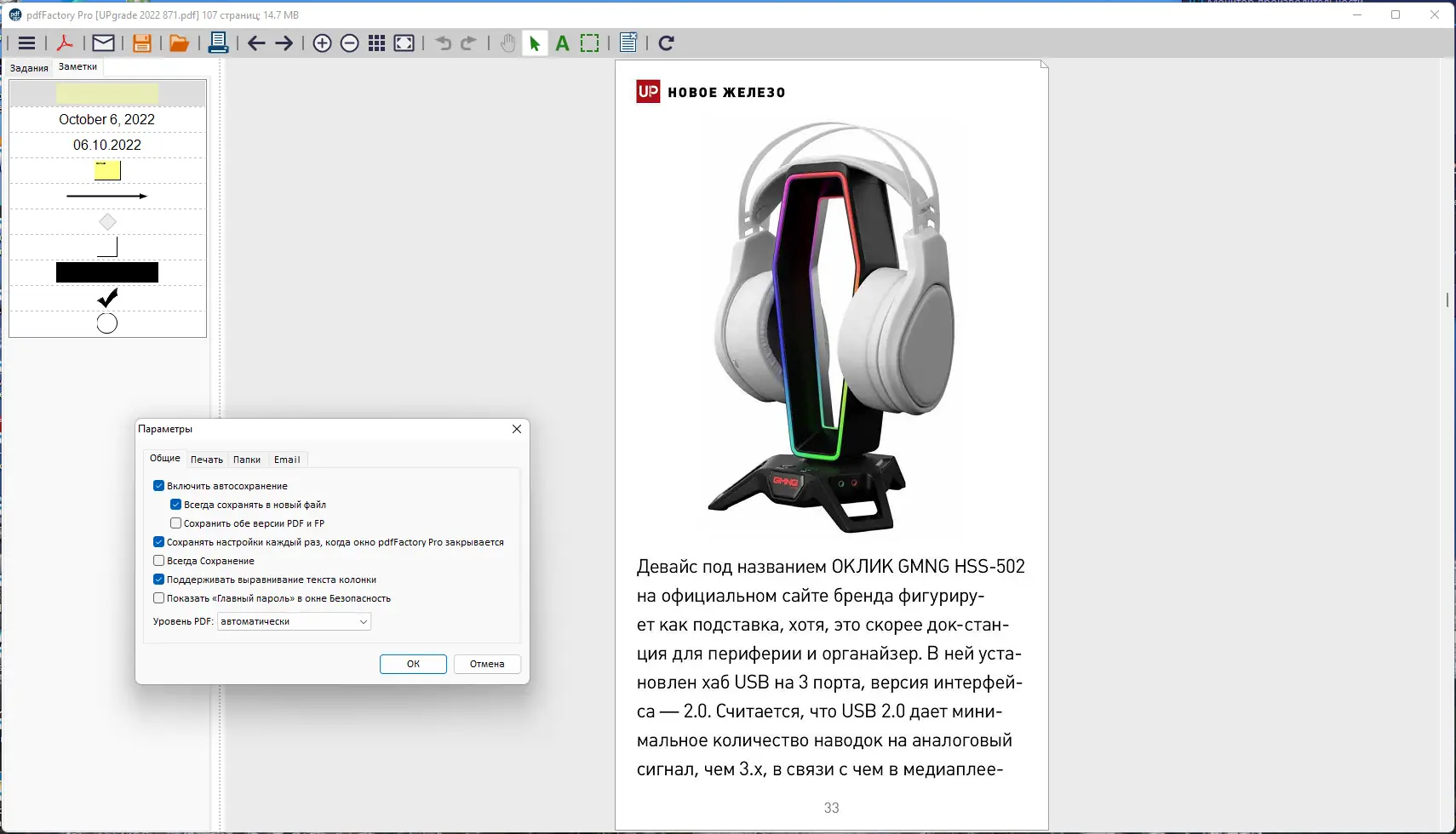
Task: Click the page number 33
Action: point(832,808)
